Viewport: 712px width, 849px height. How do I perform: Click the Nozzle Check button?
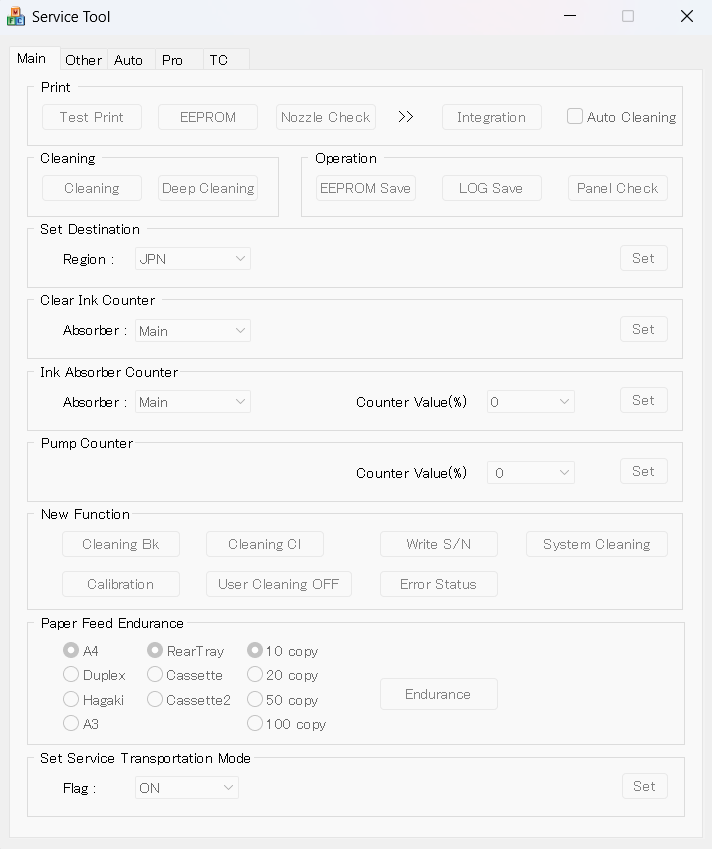[x=326, y=117]
